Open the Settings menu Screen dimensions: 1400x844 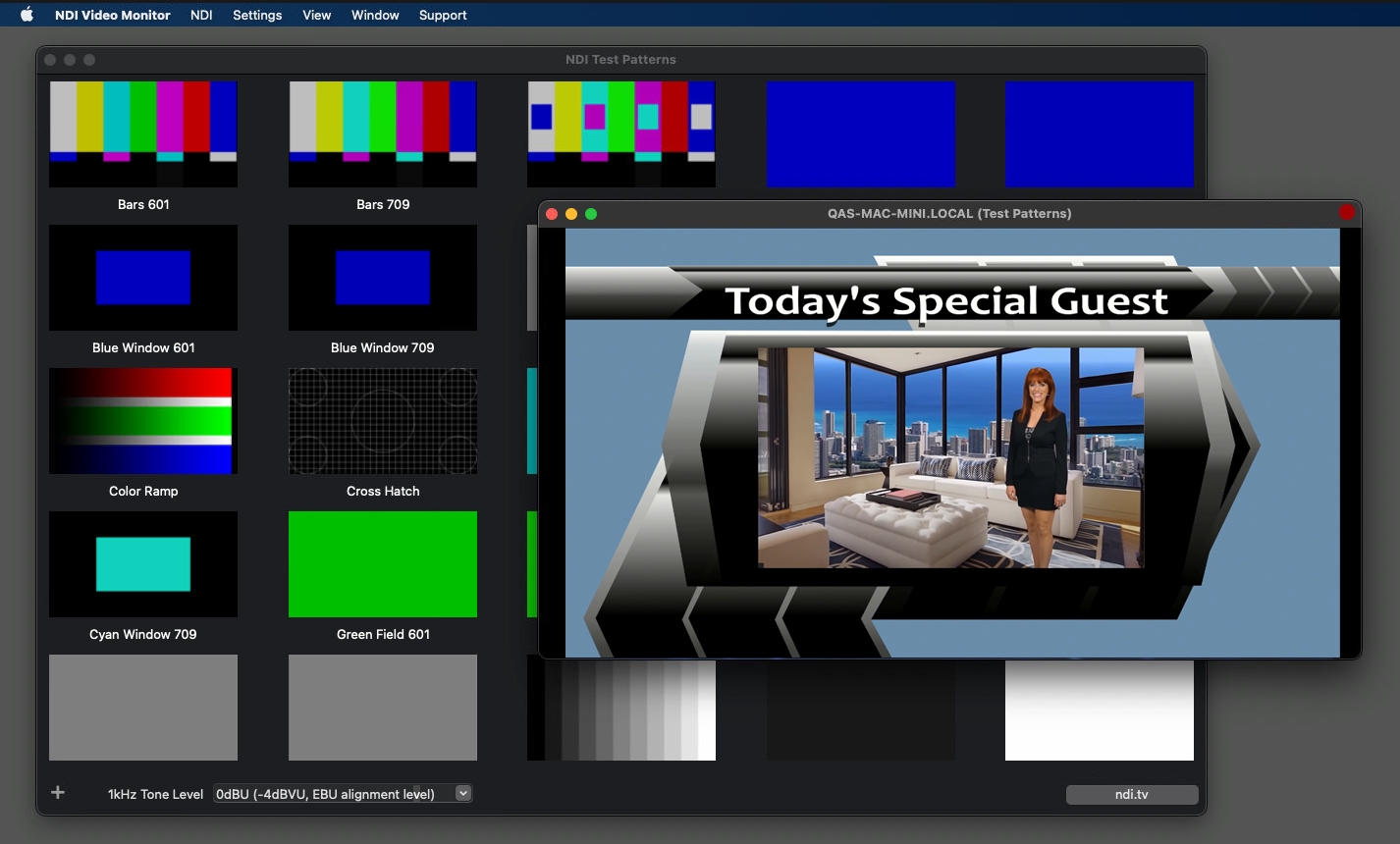pyautogui.click(x=257, y=15)
